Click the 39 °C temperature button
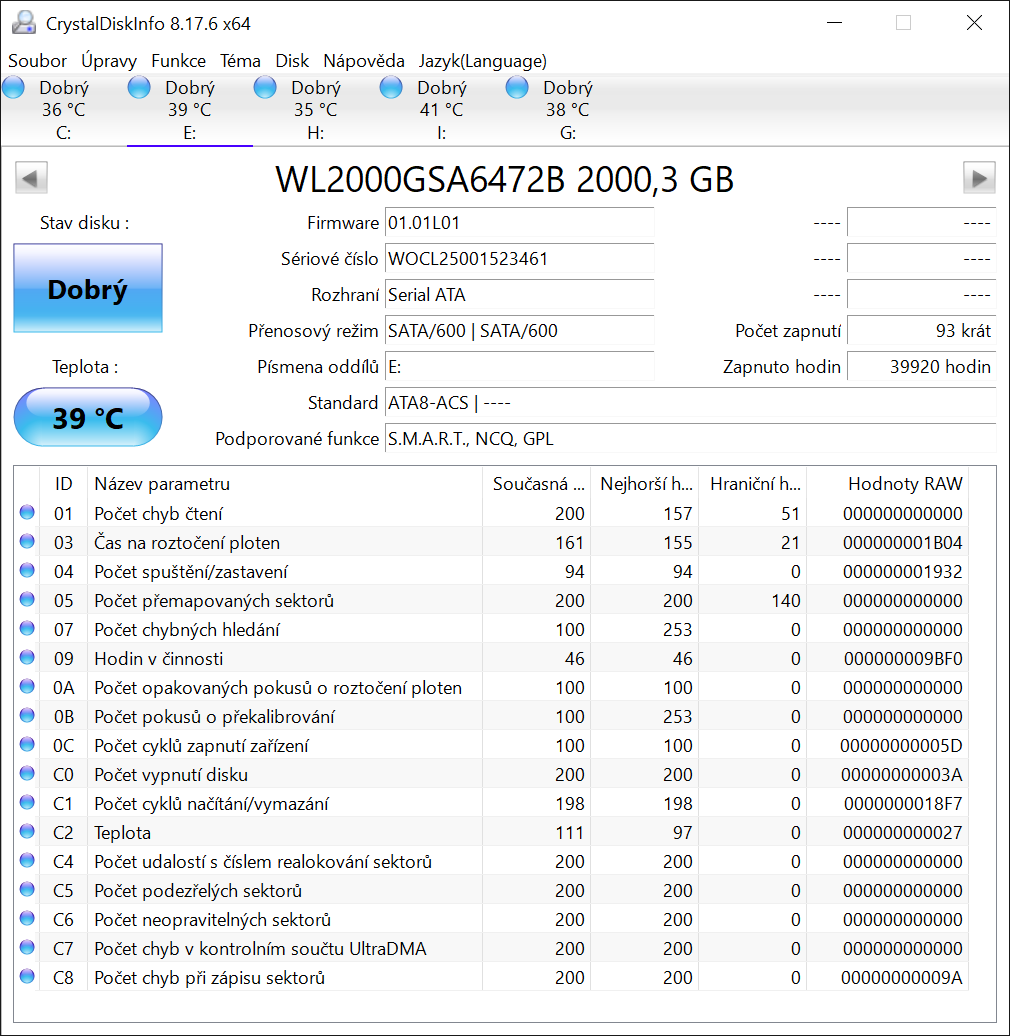1010x1036 pixels. point(88,417)
